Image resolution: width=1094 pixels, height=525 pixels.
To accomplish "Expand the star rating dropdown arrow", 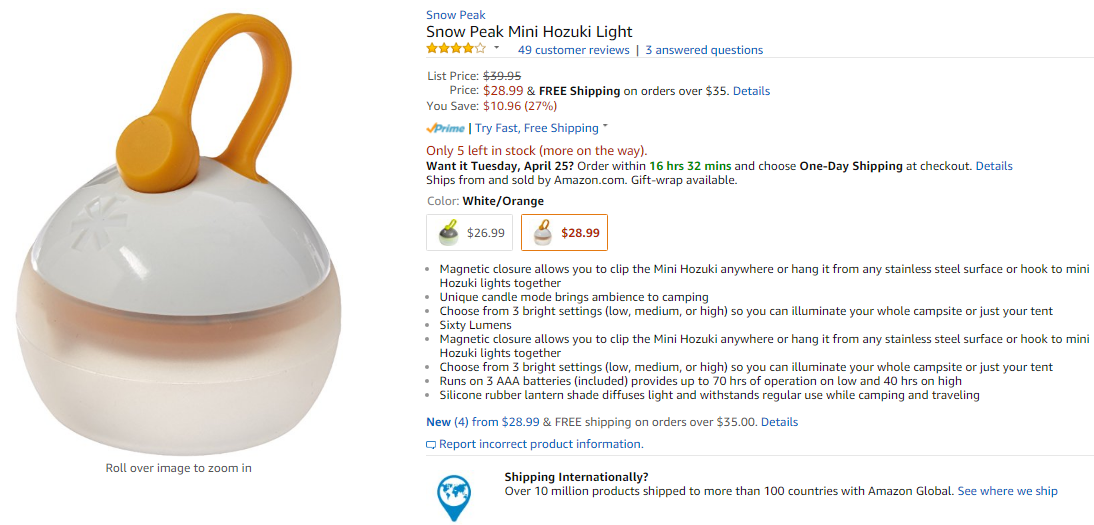I will click(x=496, y=48).
